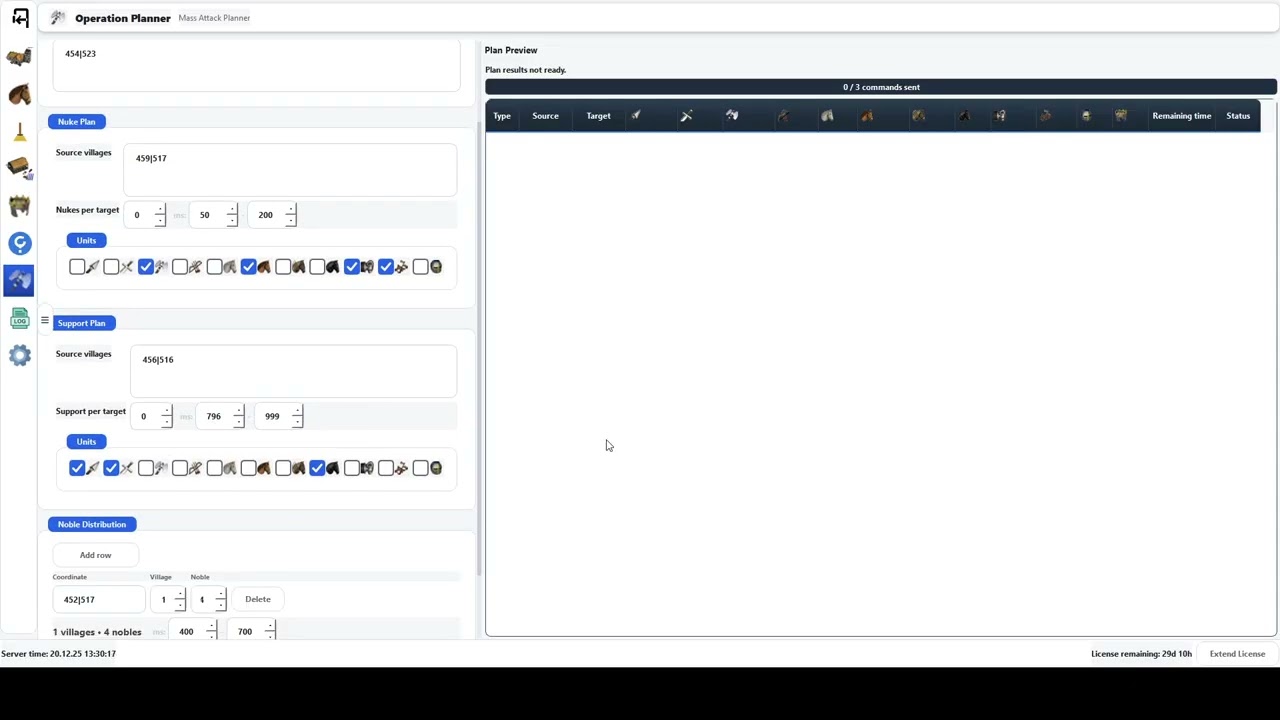This screenshot has width=1280, height=720.
Task: Click the spear column icon in the Plan Preview header
Action: pyautogui.click(x=635, y=116)
